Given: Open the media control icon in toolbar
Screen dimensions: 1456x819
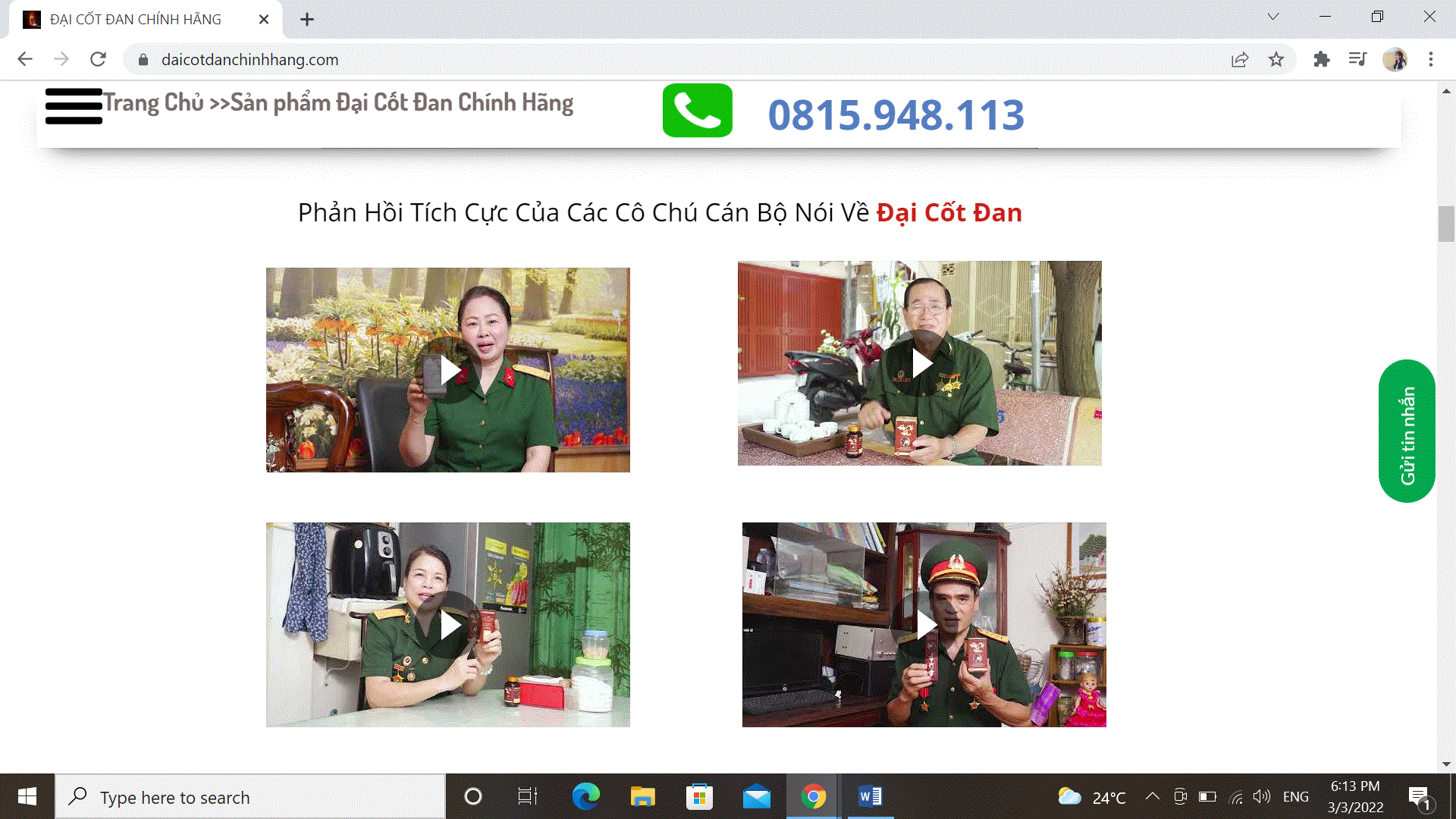Looking at the screenshot, I should click(1357, 59).
